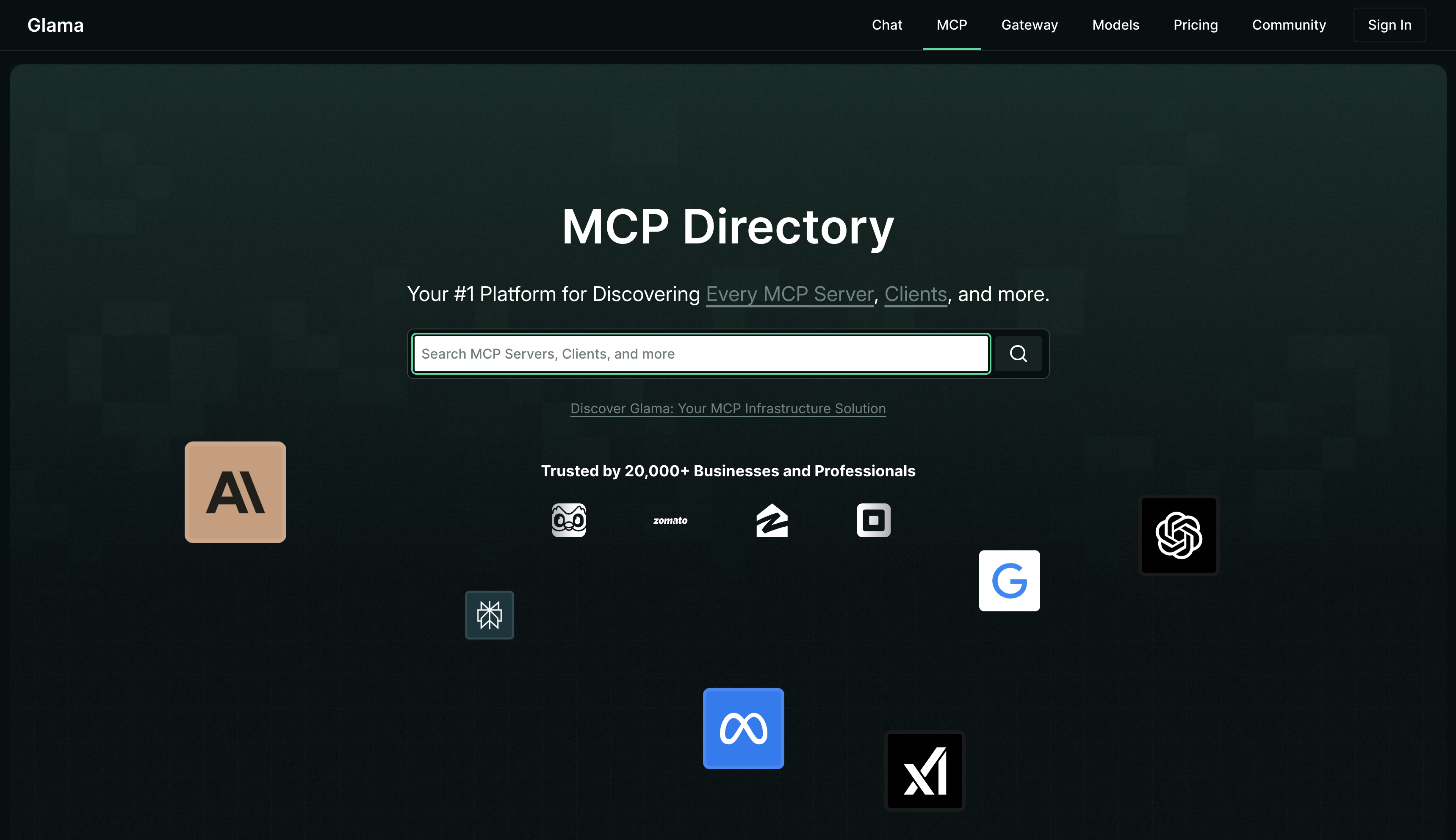
Task: Focus the Search MCP Servers input field
Action: [x=700, y=354]
